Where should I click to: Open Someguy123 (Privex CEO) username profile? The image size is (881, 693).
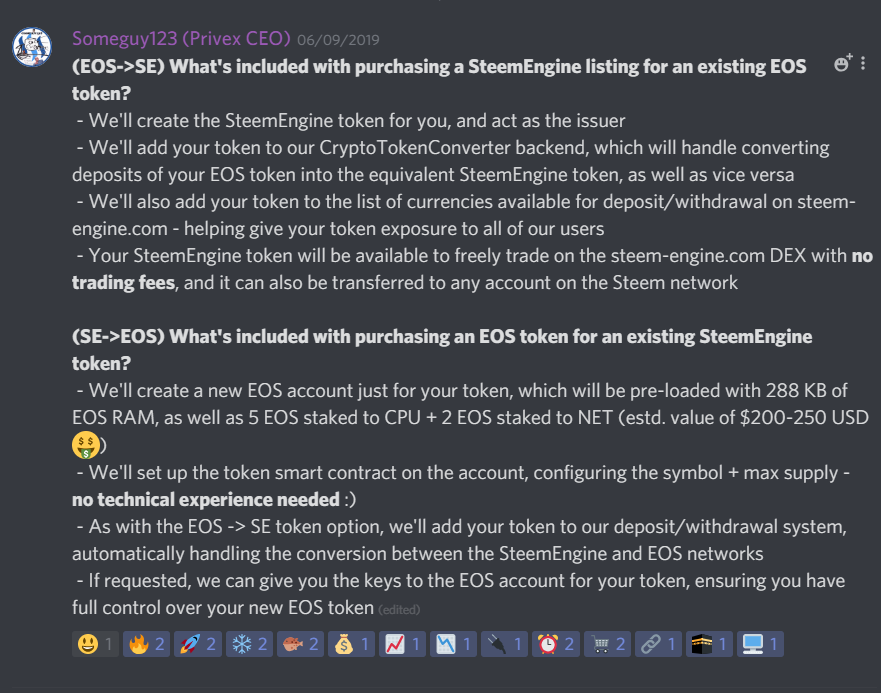tap(181, 39)
